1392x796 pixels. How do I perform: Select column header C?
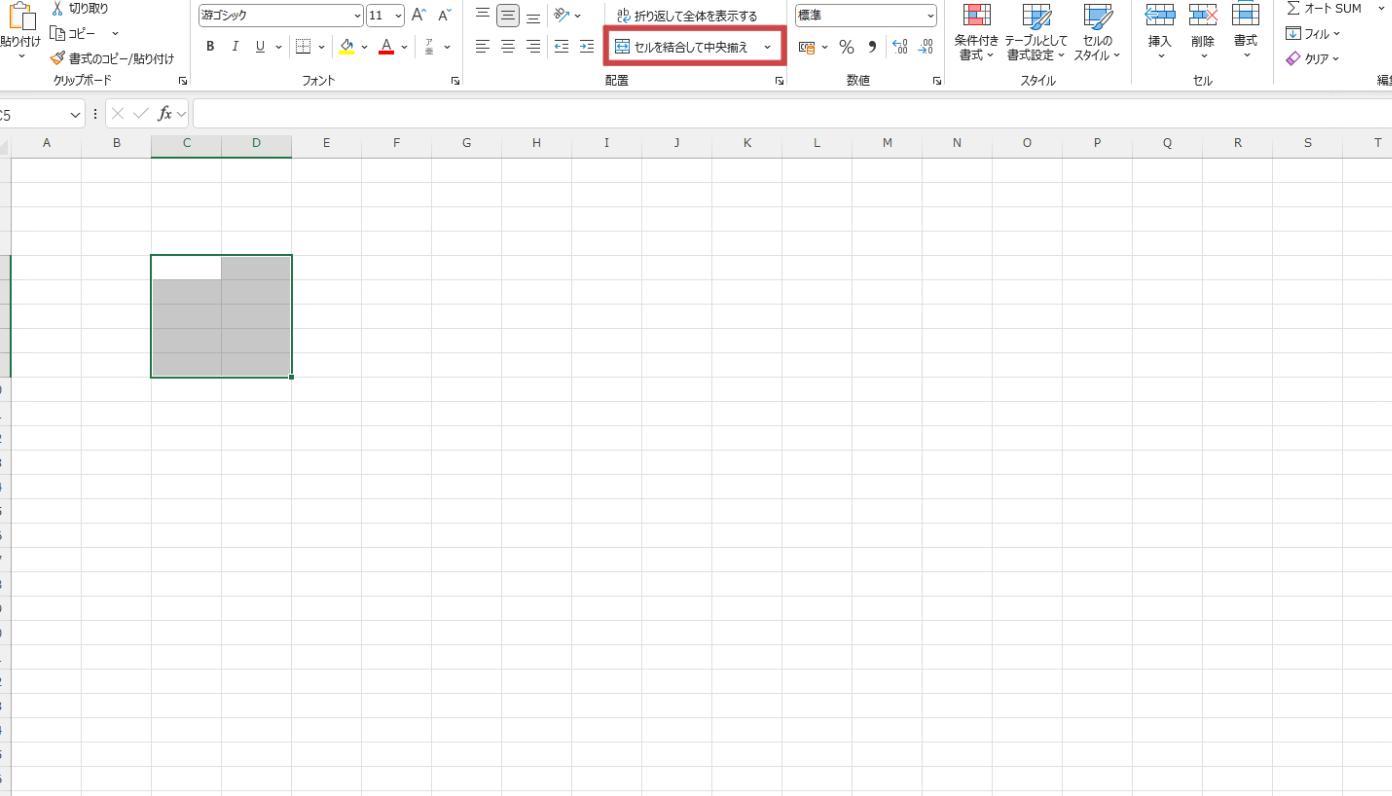point(186,144)
